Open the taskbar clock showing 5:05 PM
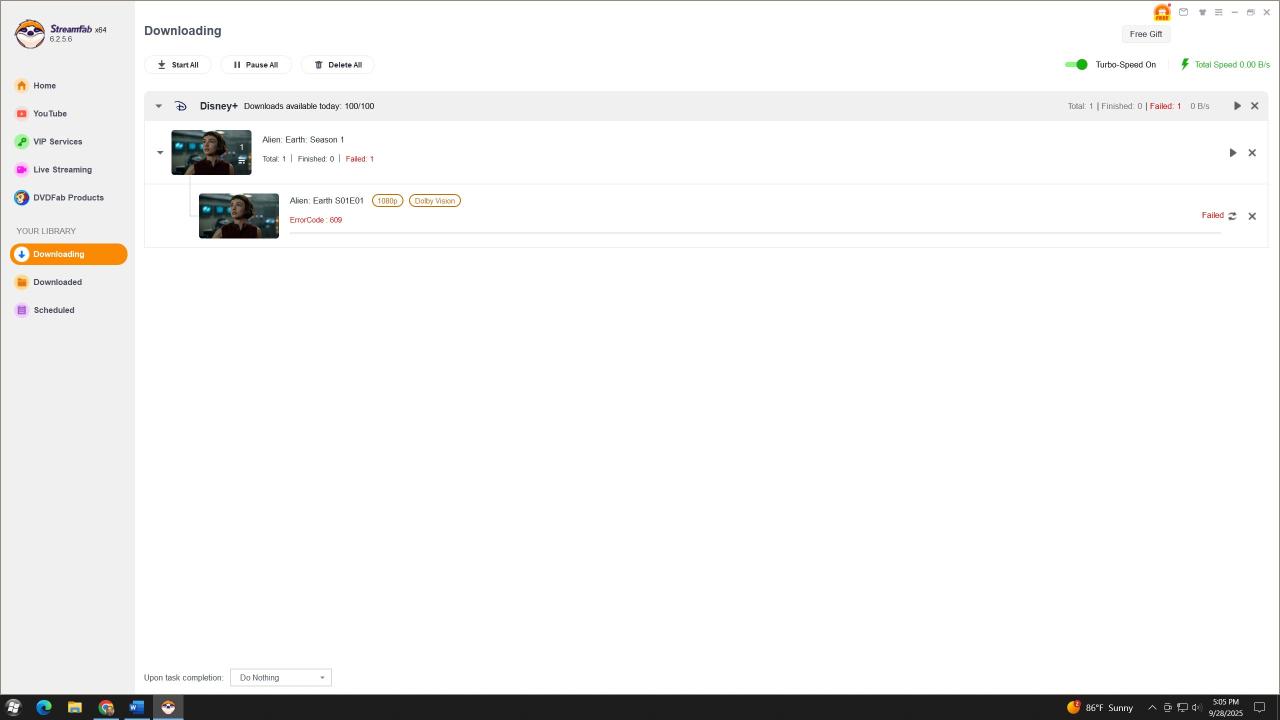 [x=1225, y=707]
